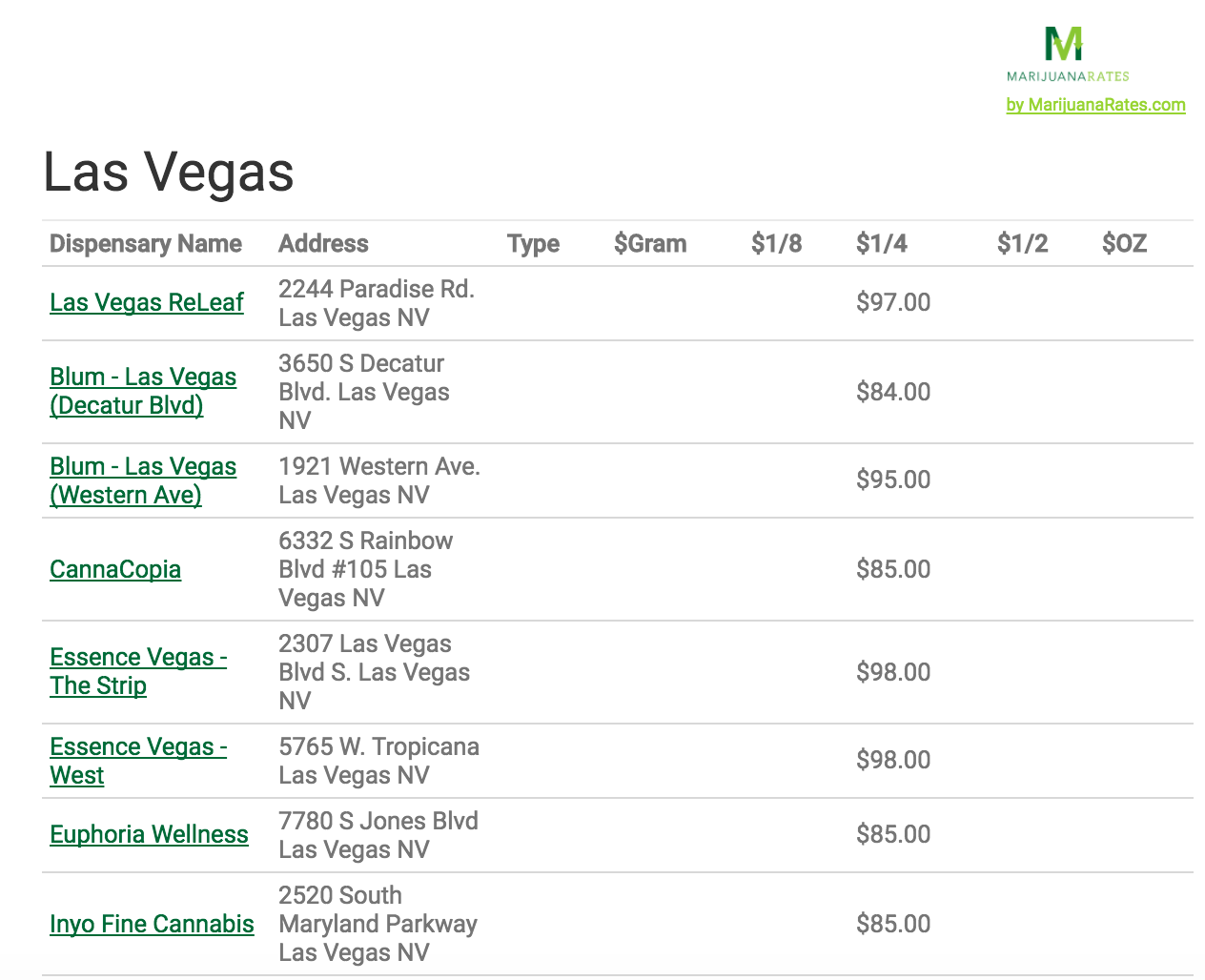Click the $1/4 column header
1205x980 pixels.
click(x=881, y=244)
